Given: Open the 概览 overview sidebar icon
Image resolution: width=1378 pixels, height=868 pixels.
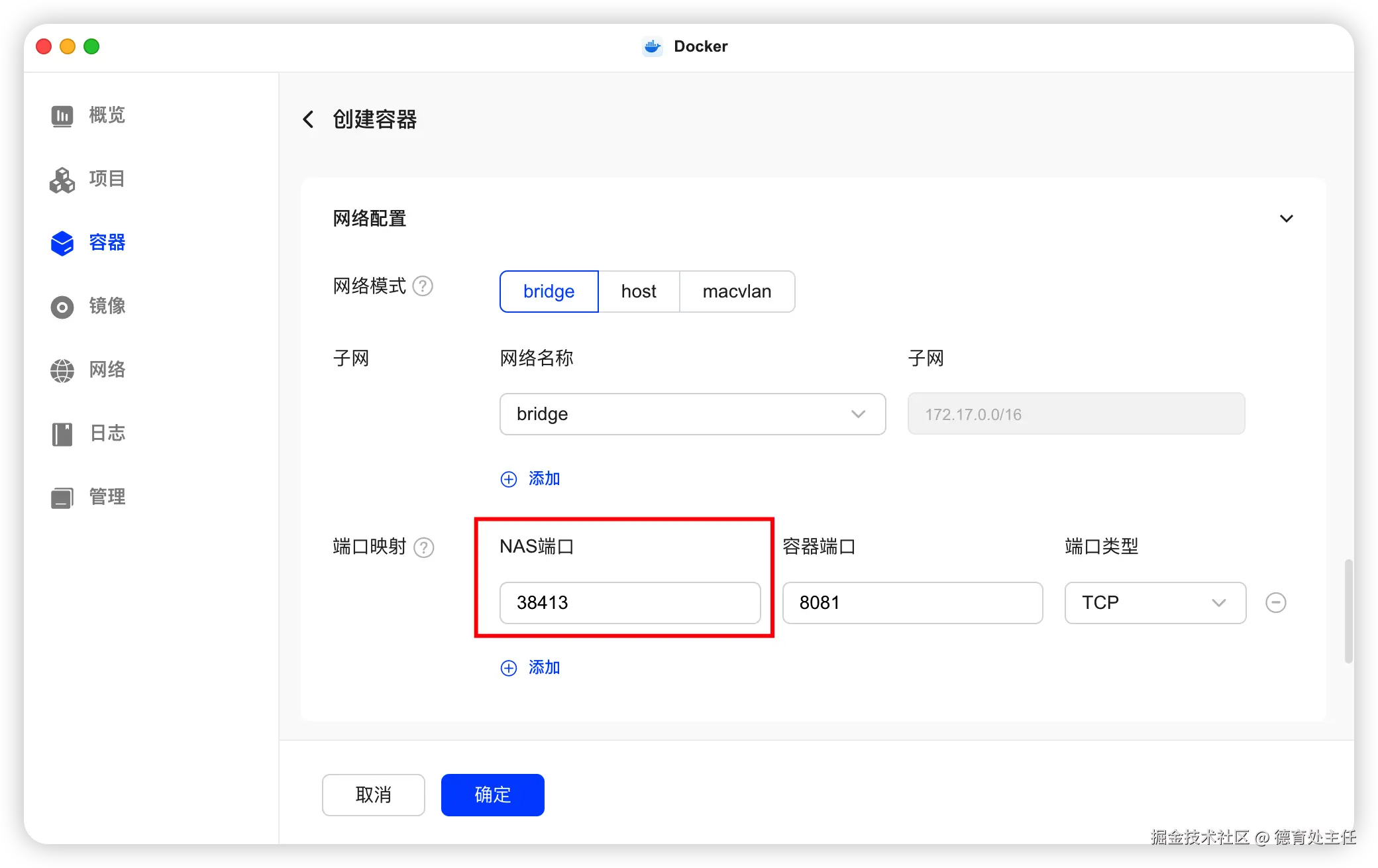Looking at the screenshot, I should (x=62, y=116).
